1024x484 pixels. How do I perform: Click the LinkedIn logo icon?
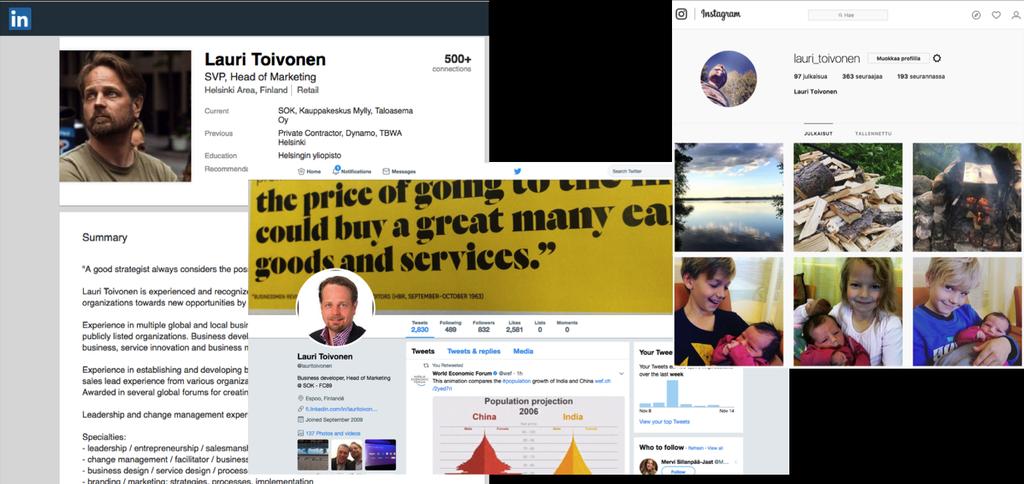coord(20,19)
